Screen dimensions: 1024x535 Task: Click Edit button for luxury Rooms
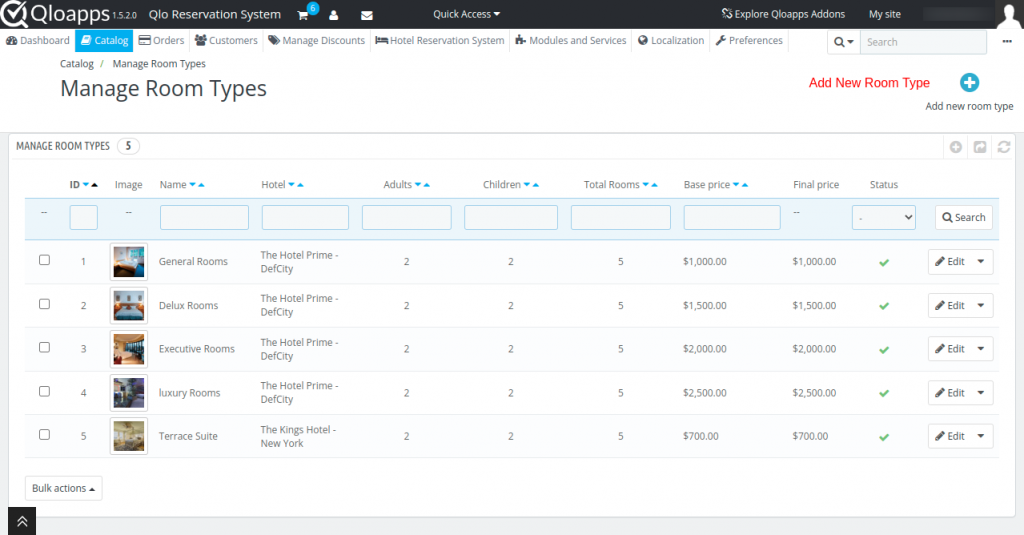click(949, 393)
